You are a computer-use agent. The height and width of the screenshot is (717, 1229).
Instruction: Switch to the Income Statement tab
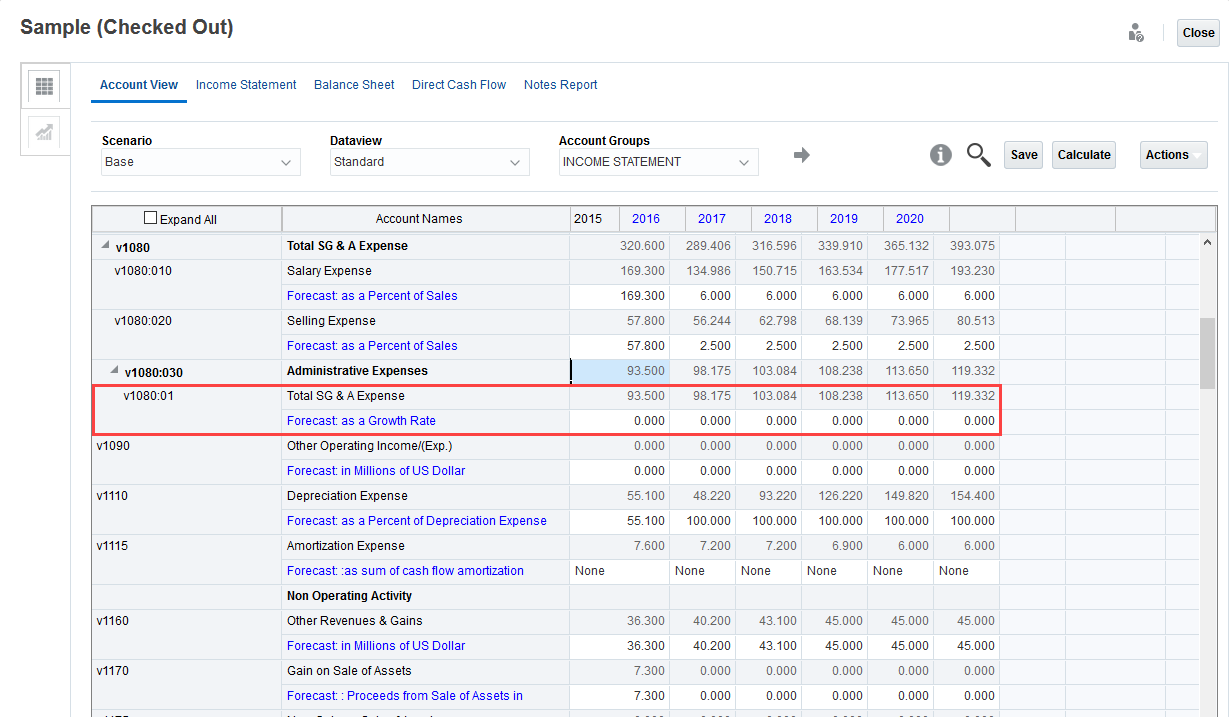(246, 85)
